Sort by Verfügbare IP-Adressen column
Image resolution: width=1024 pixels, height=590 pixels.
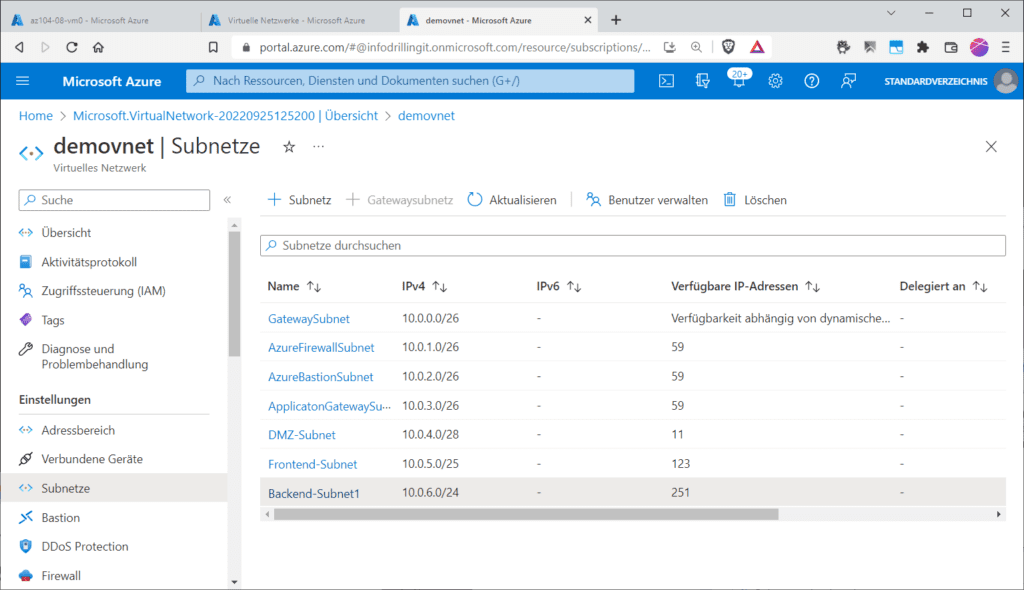[x=745, y=286]
